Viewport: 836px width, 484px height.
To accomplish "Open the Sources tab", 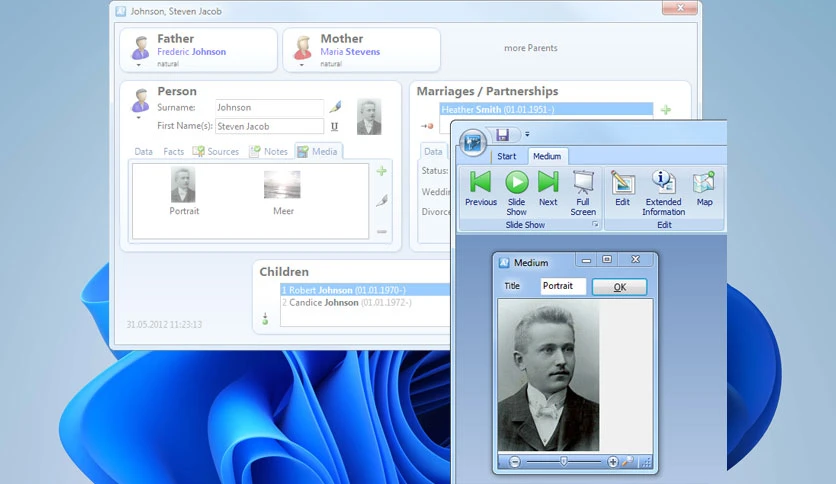I will [216, 151].
